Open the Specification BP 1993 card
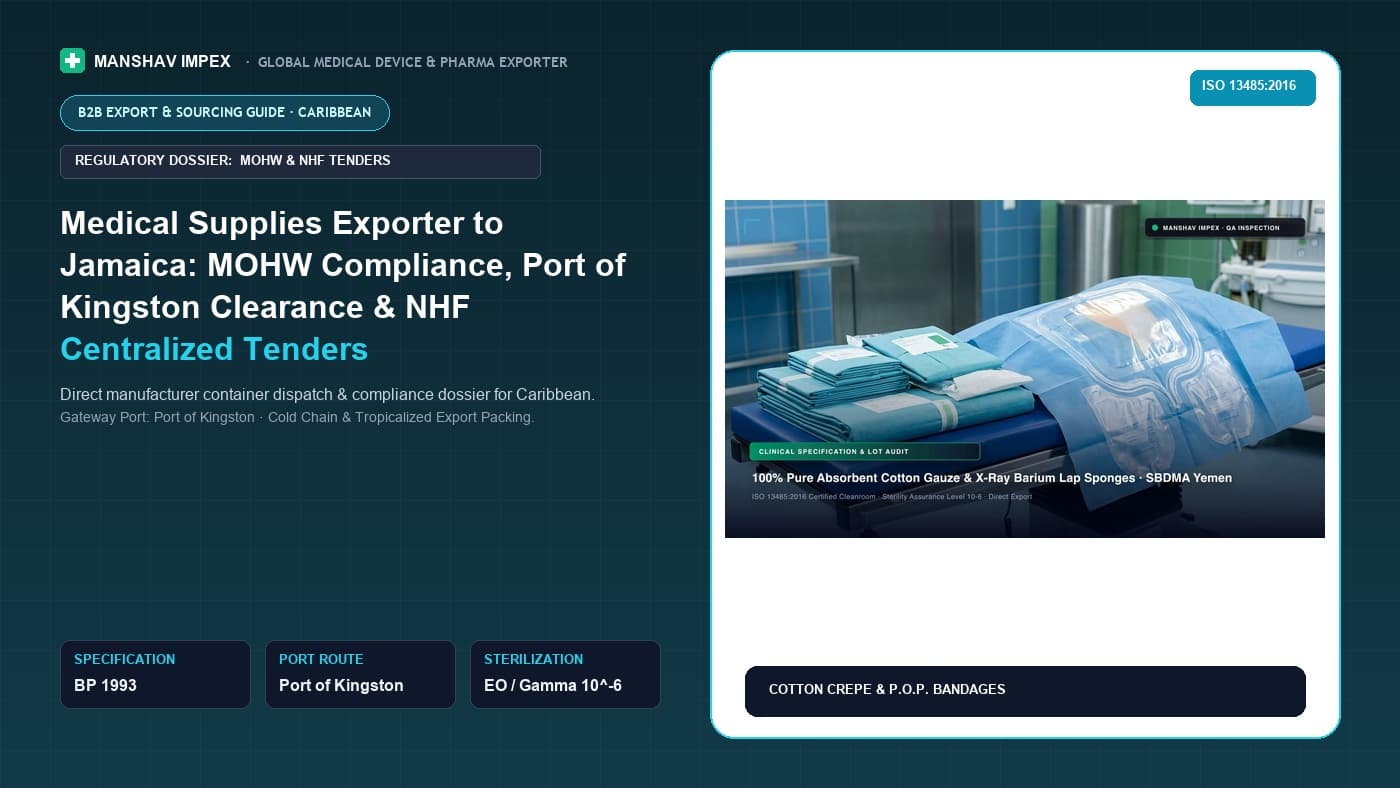 (x=155, y=674)
